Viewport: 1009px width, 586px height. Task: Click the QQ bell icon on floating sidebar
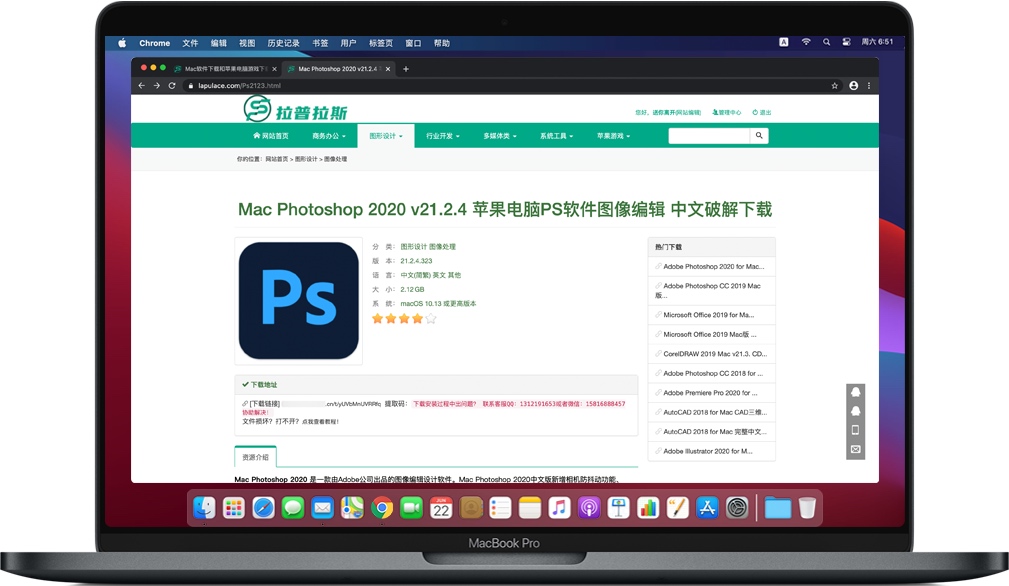pyautogui.click(x=855, y=393)
